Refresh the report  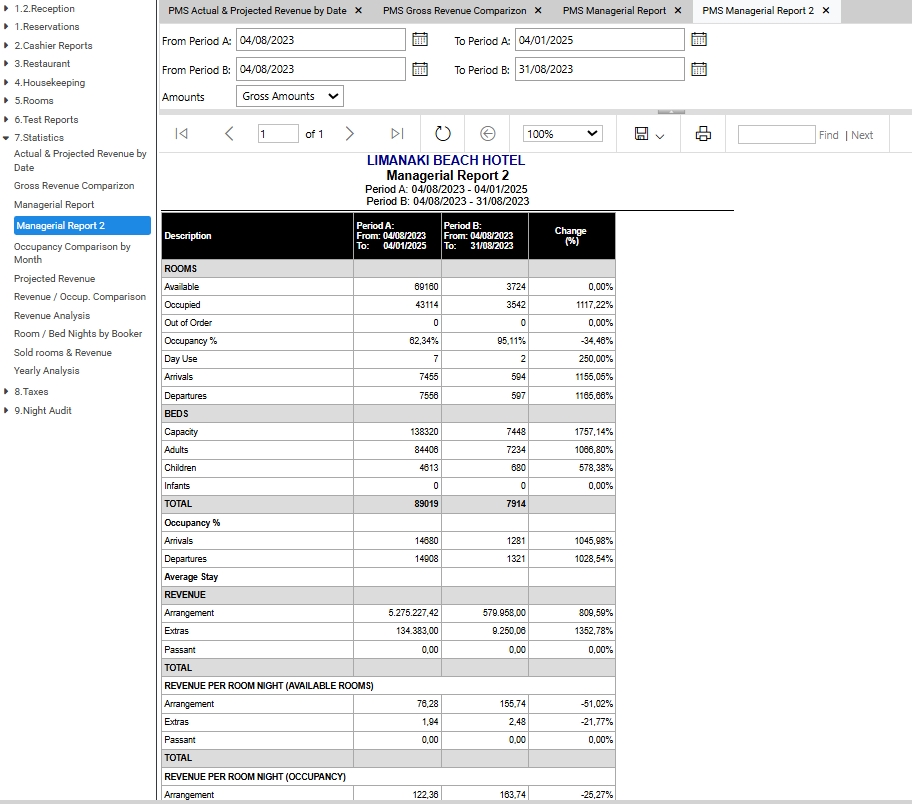pos(443,134)
